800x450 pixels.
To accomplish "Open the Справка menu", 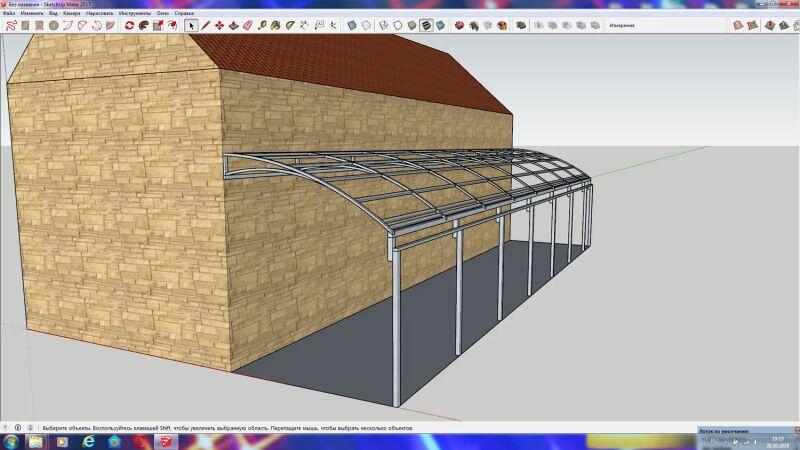I will [185, 14].
